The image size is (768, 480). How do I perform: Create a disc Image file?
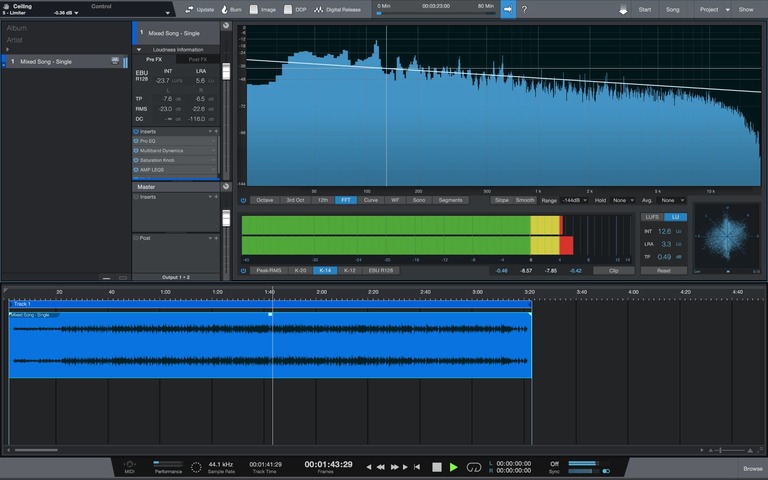click(x=263, y=9)
